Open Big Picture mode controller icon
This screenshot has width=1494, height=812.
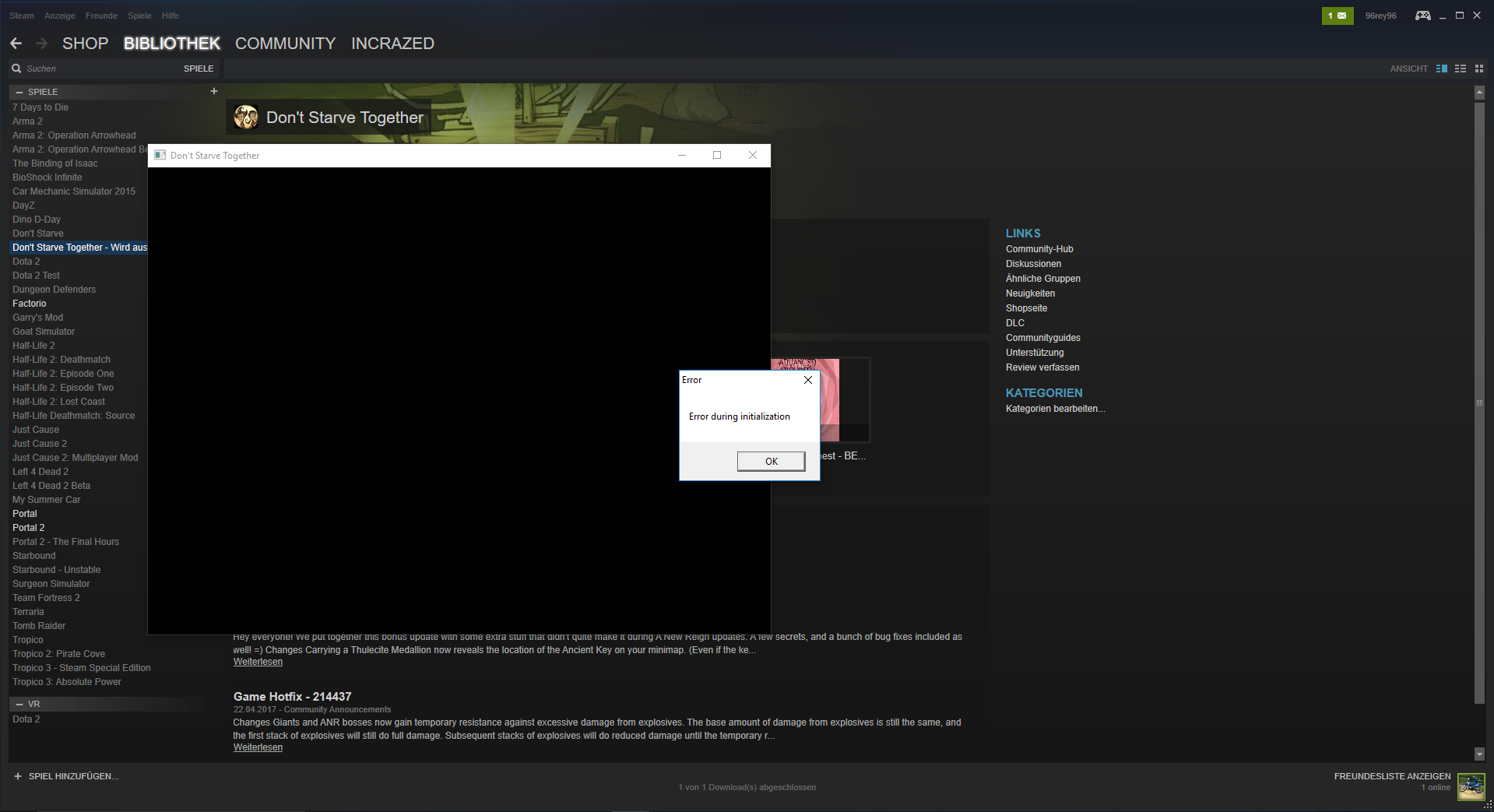pyautogui.click(x=1423, y=16)
